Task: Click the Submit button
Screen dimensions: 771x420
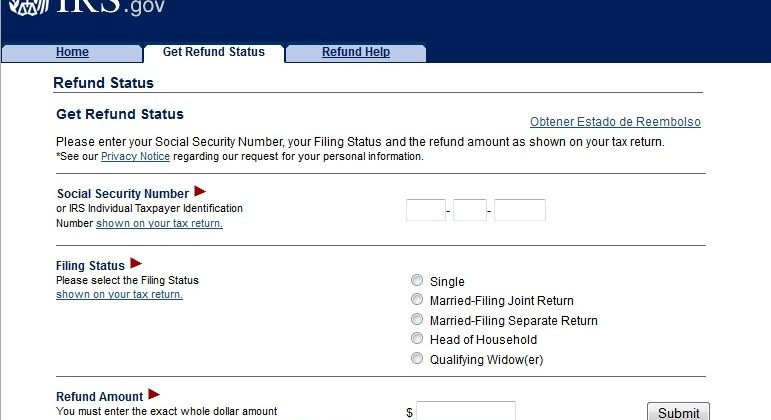Action: coord(678,412)
